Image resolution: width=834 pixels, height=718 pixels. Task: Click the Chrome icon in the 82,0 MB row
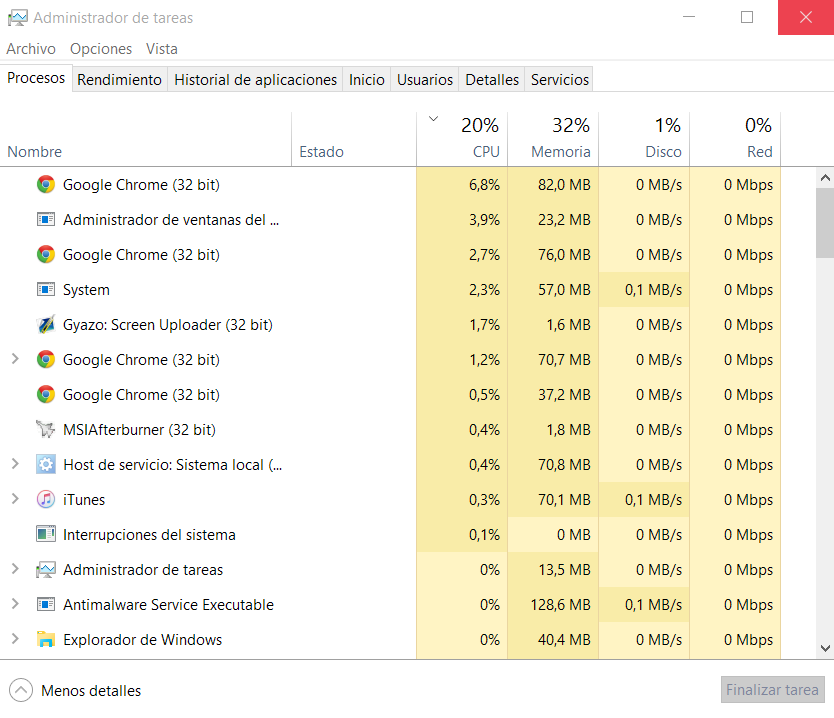pyautogui.click(x=46, y=185)
